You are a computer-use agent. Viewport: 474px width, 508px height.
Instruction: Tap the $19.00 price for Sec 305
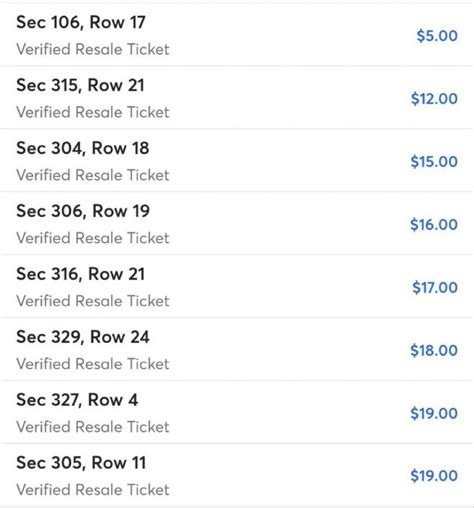[x=434, y=476]
